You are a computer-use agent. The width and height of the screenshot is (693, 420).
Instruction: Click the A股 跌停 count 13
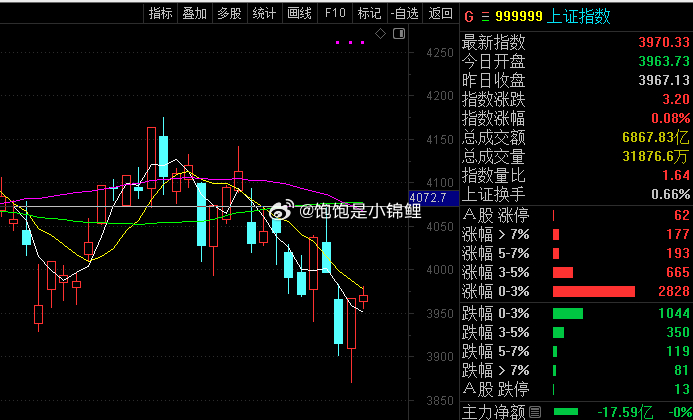point(682,389)
